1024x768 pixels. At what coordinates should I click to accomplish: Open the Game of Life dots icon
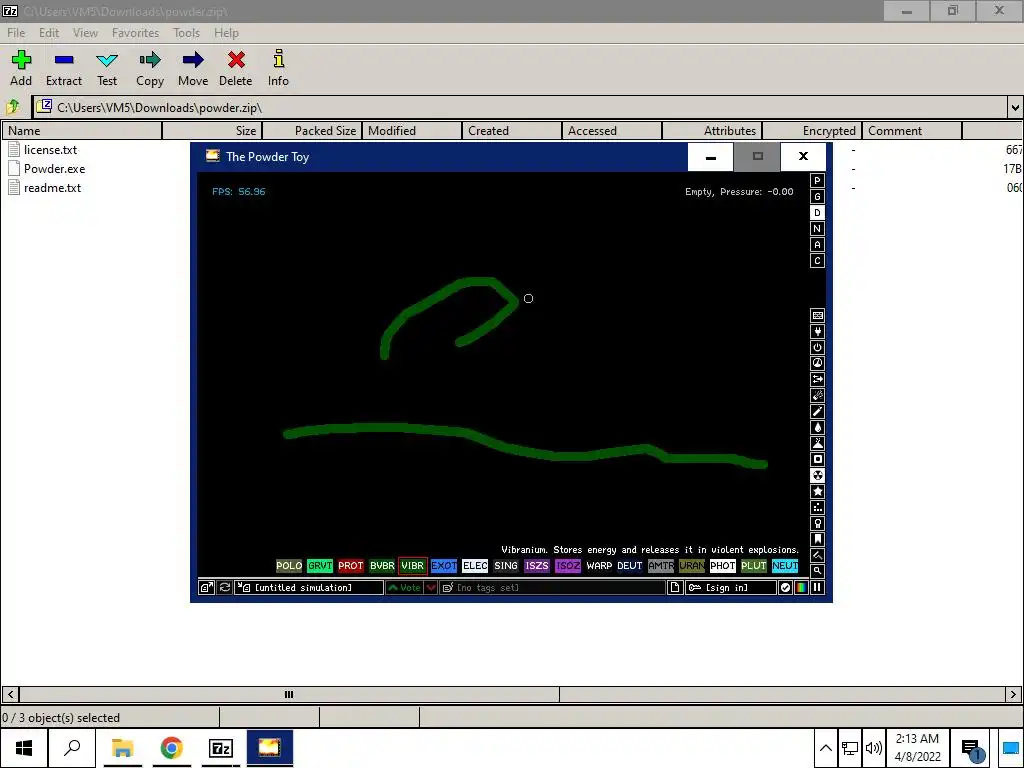[x=817, y=507]
